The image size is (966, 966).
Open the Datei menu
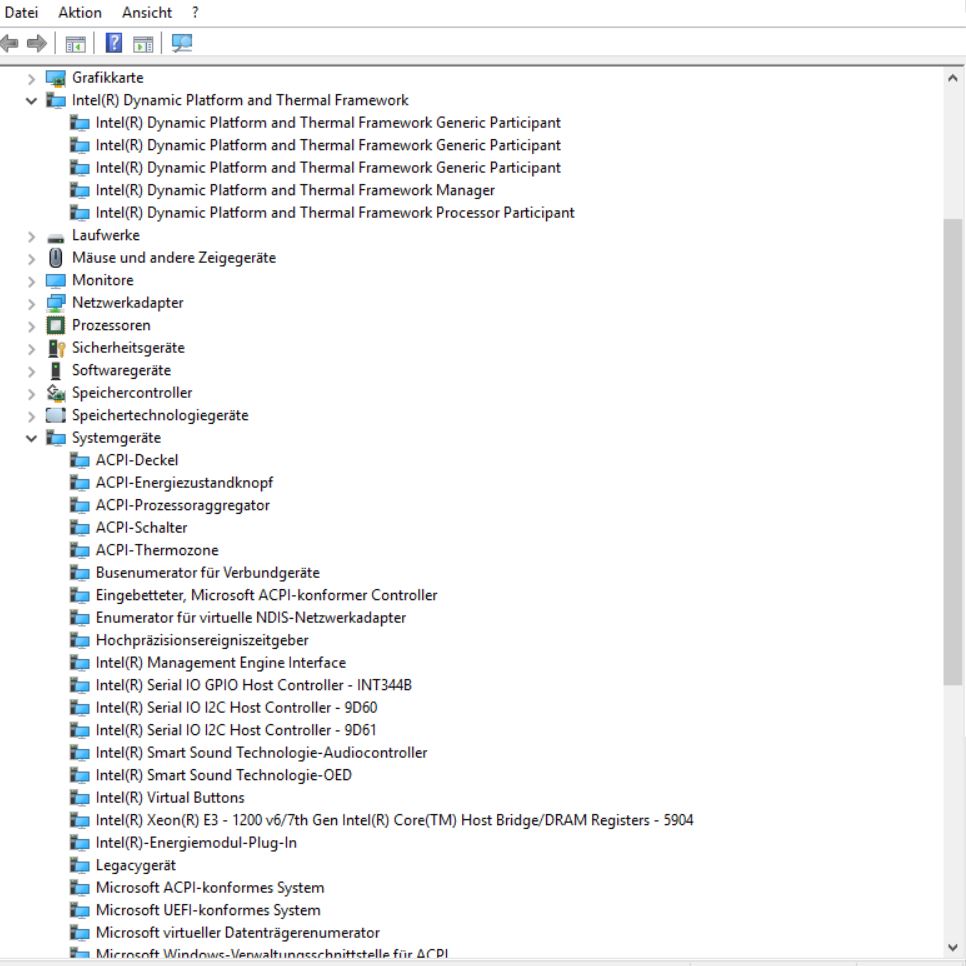[x=21, y=12]
